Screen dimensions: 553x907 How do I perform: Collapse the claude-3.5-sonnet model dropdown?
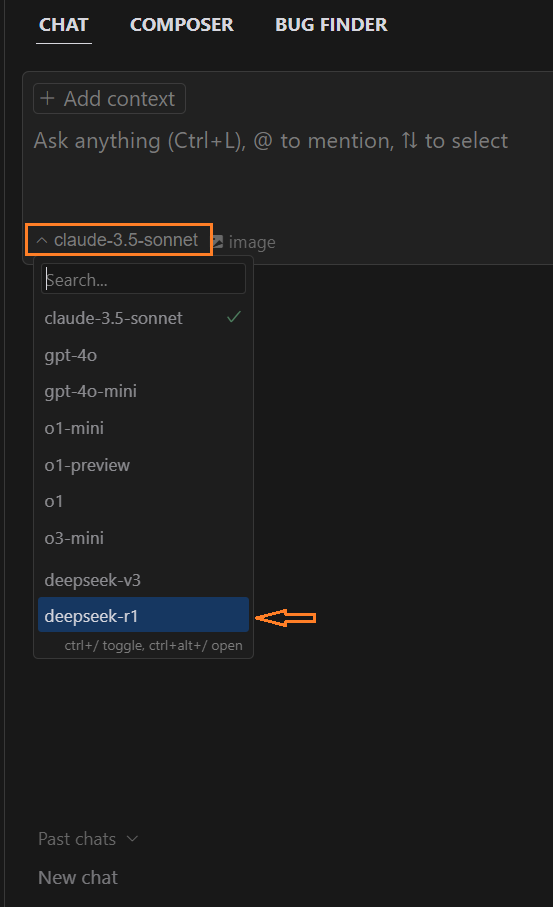[x=119, y=239]
